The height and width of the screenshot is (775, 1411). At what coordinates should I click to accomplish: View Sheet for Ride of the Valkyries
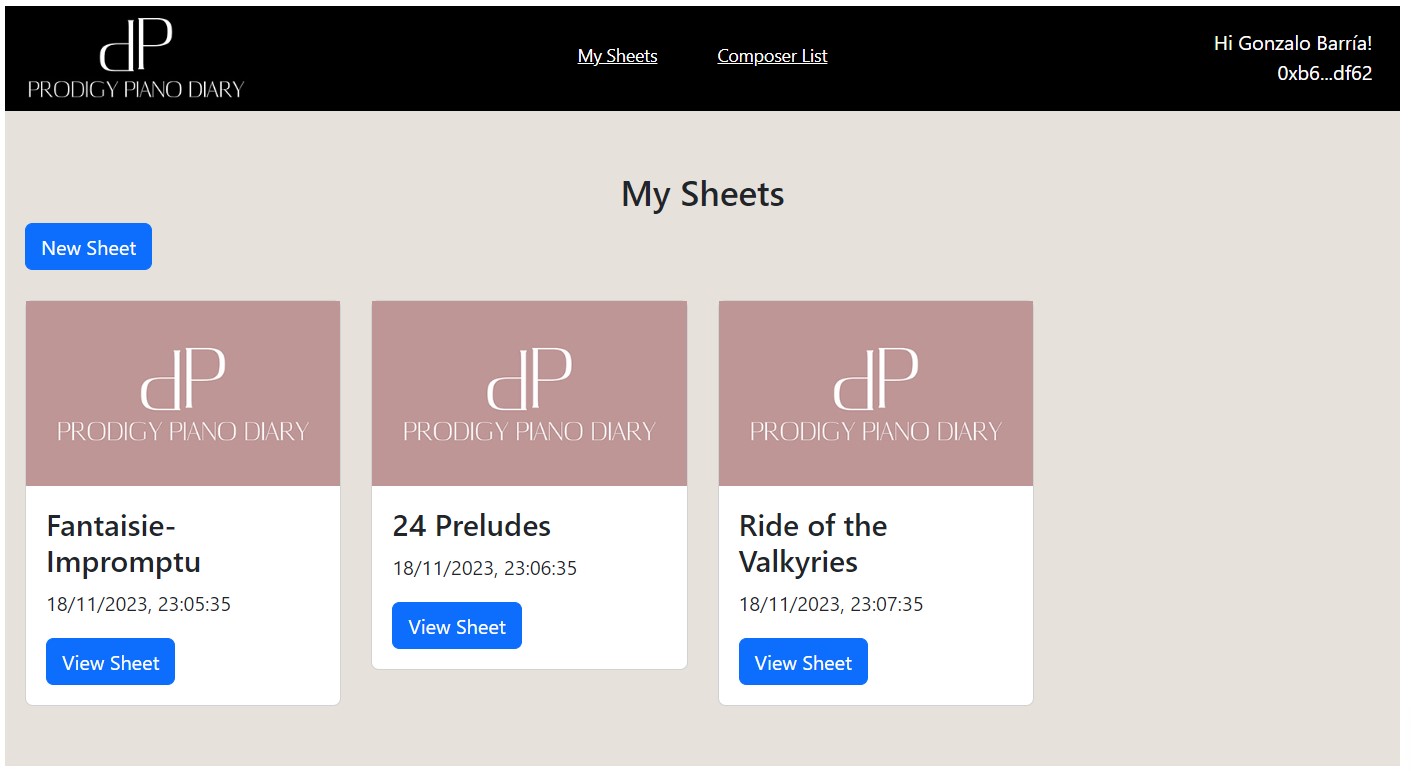click(803, 662)
